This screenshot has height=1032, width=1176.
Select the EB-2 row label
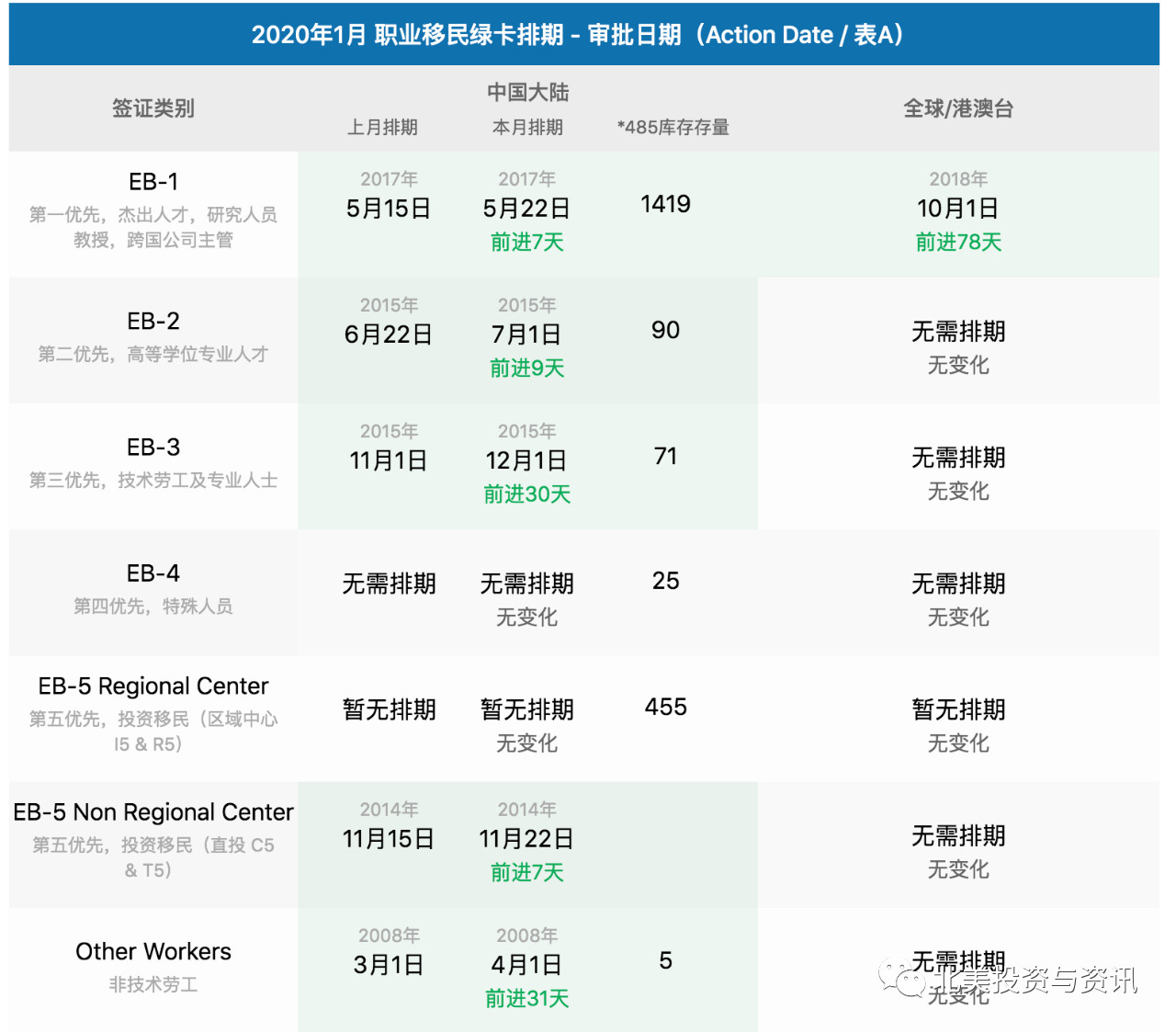pyautogui.click(x=153, y=322)
